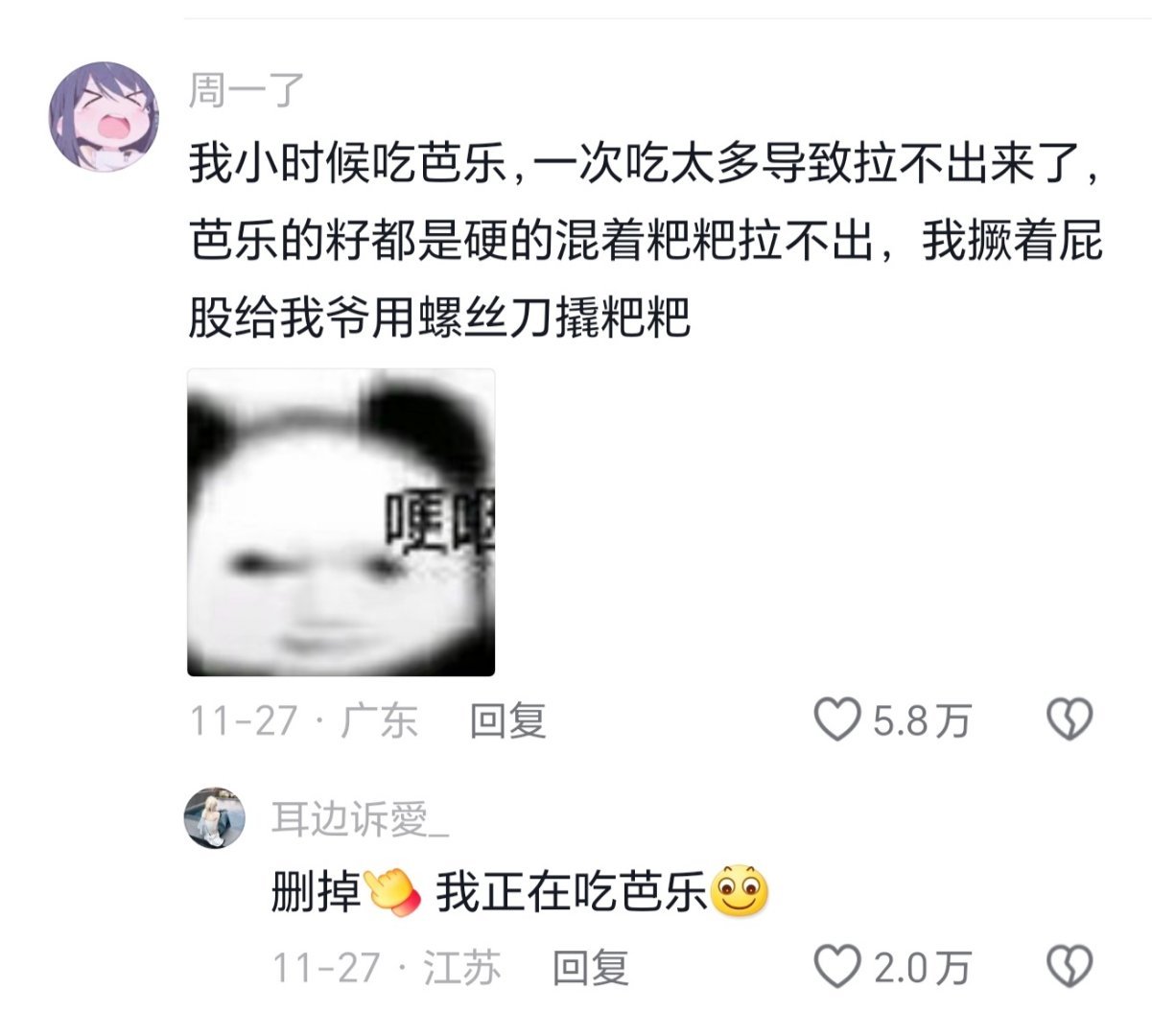This screenshot has width=1152, height=1036.
Task: Tap the pointing hand emoji in reply
Action: coord(393,892)
